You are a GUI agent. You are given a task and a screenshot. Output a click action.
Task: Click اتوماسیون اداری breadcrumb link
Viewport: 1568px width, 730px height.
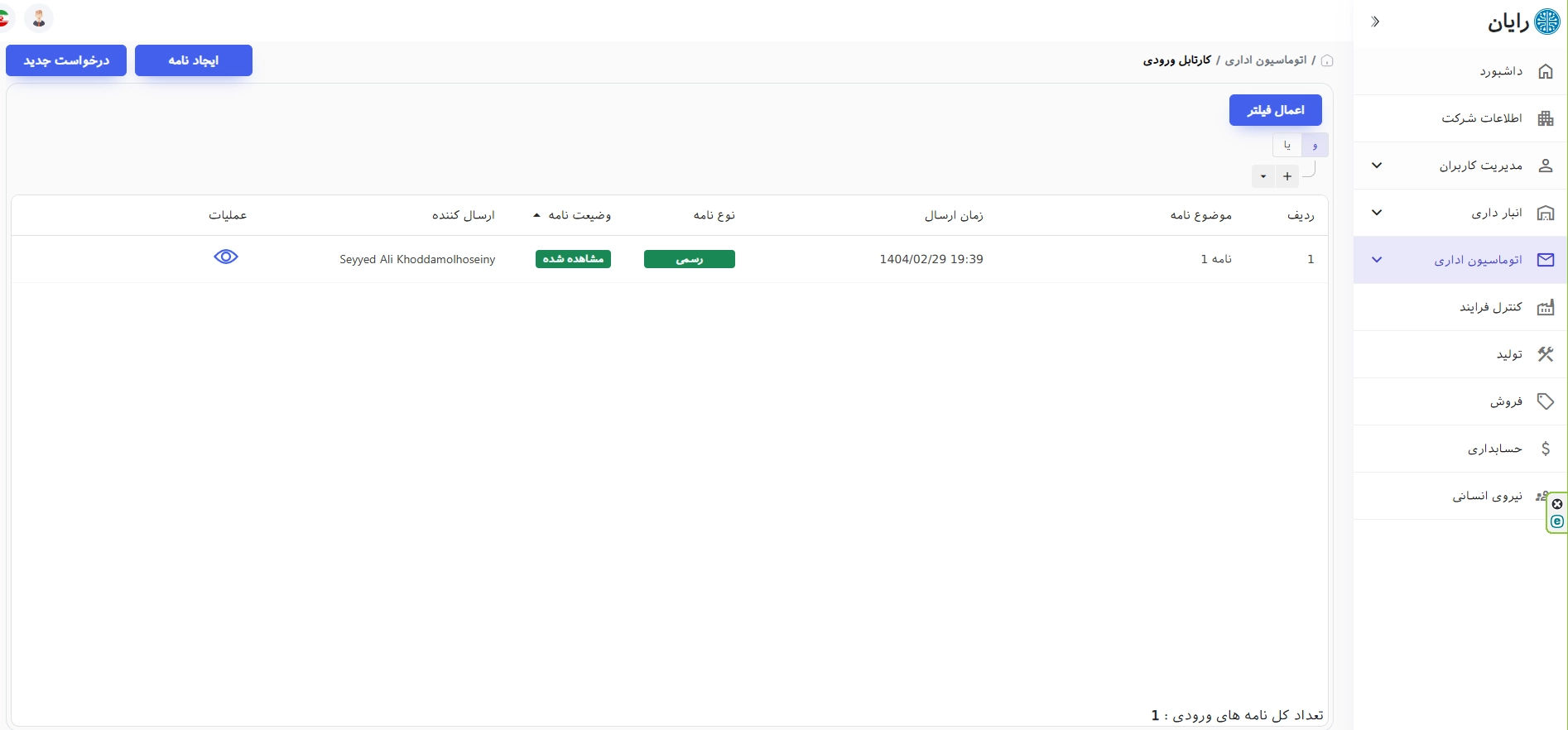pyautogui.click(x=1266, y=60)
